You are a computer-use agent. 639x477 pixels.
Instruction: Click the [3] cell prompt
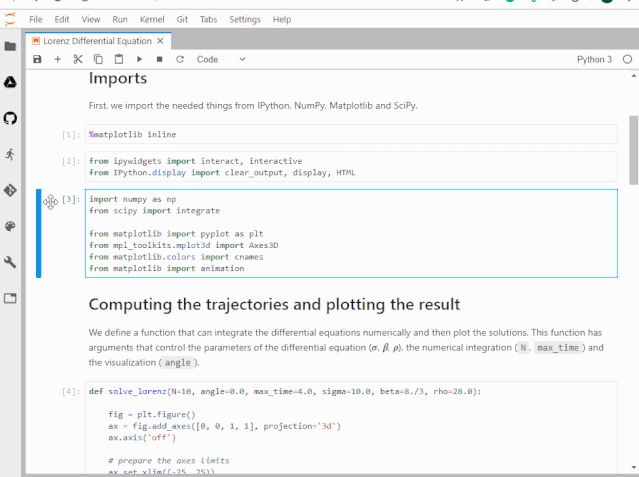click(x=71, y=199)
